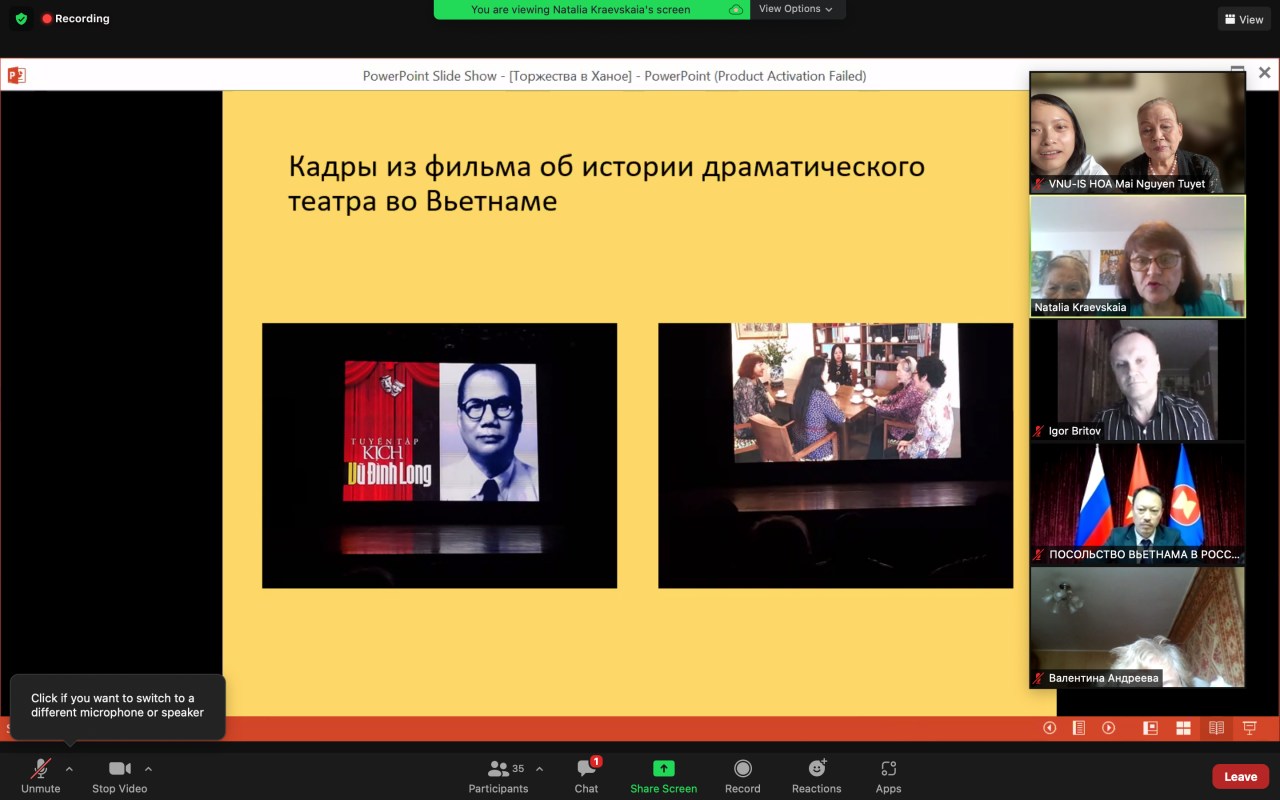The height and width of the screenshot is (800, 1280).
Task: Stop the video camera
Action: [120, 775]
